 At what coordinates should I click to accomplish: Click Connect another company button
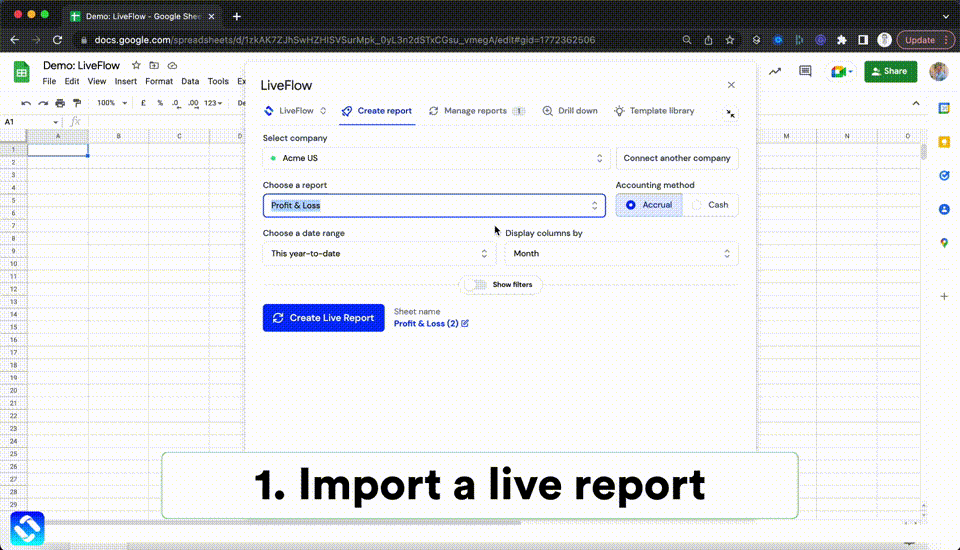tap(677, 158)
